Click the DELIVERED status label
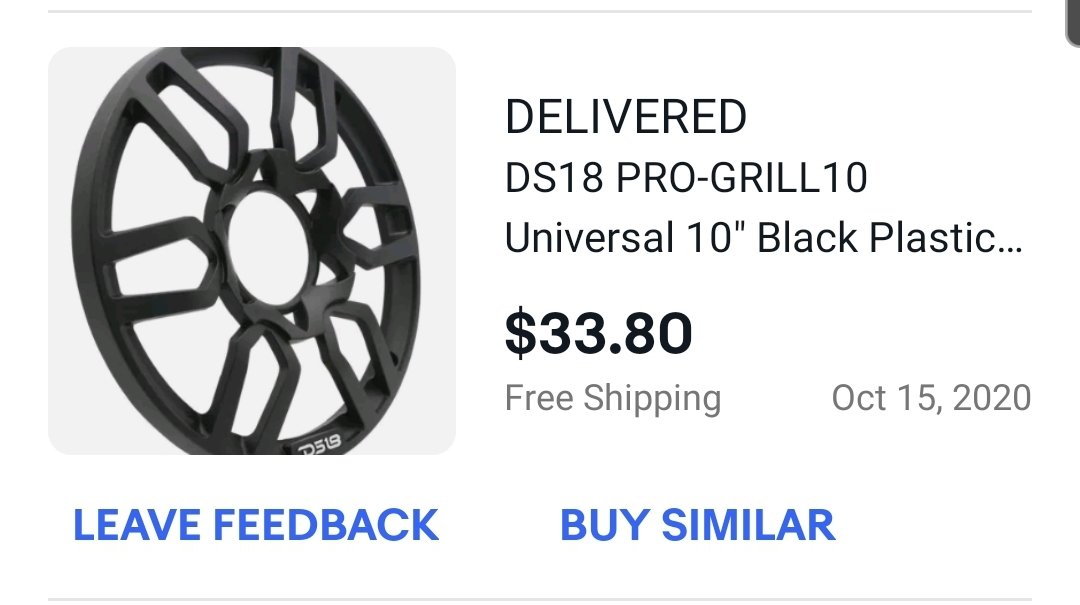The height and width of the screenshot is (605, 1080). [625, 116]
